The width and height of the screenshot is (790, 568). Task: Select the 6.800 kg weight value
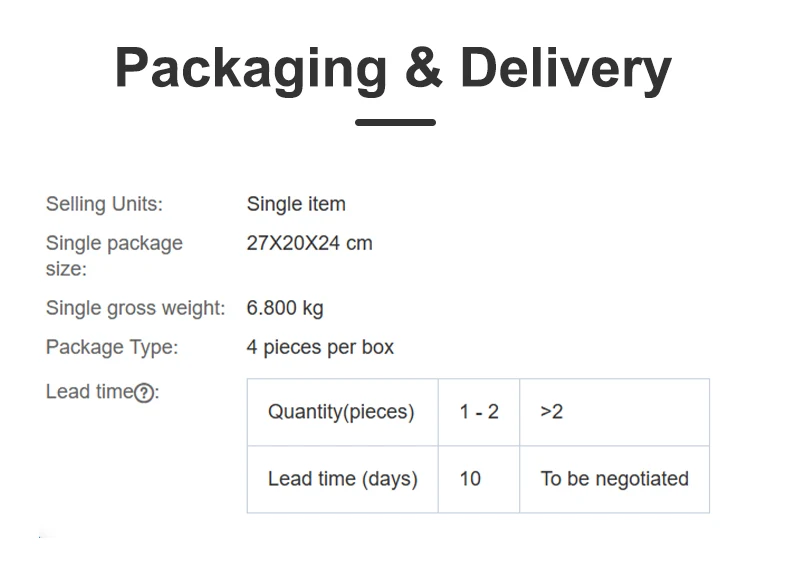click(x=285, y=308)
